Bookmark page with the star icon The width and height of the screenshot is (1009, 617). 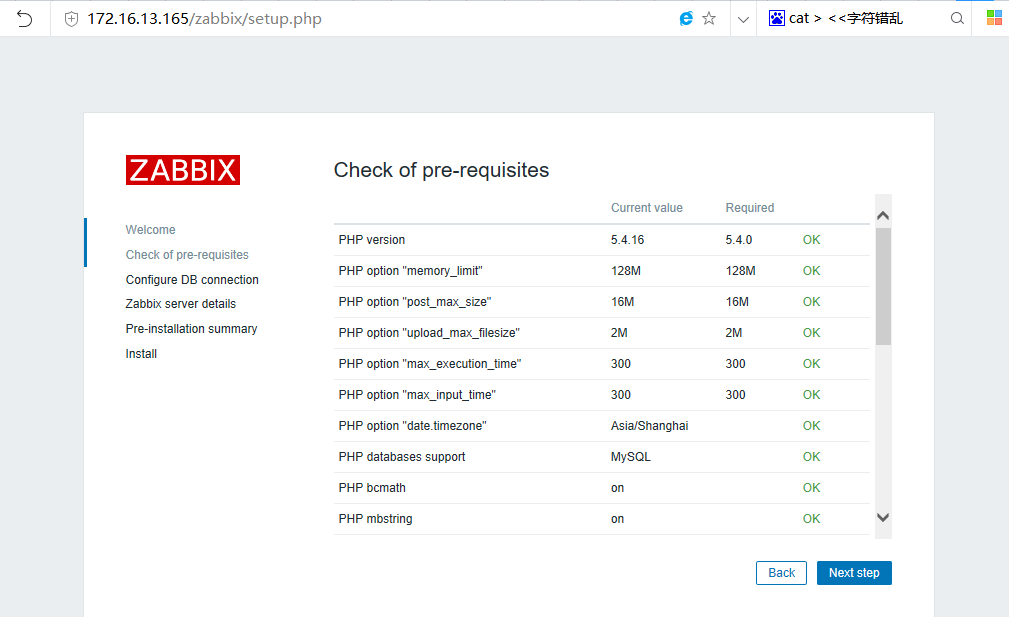pos(709,19)
